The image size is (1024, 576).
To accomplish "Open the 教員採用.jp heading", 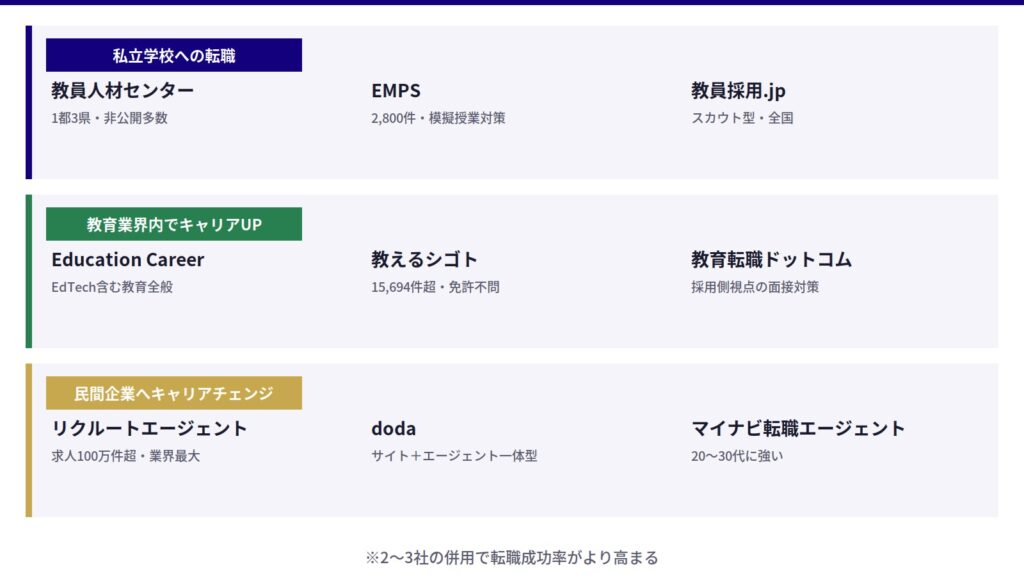I will (738, 91).
